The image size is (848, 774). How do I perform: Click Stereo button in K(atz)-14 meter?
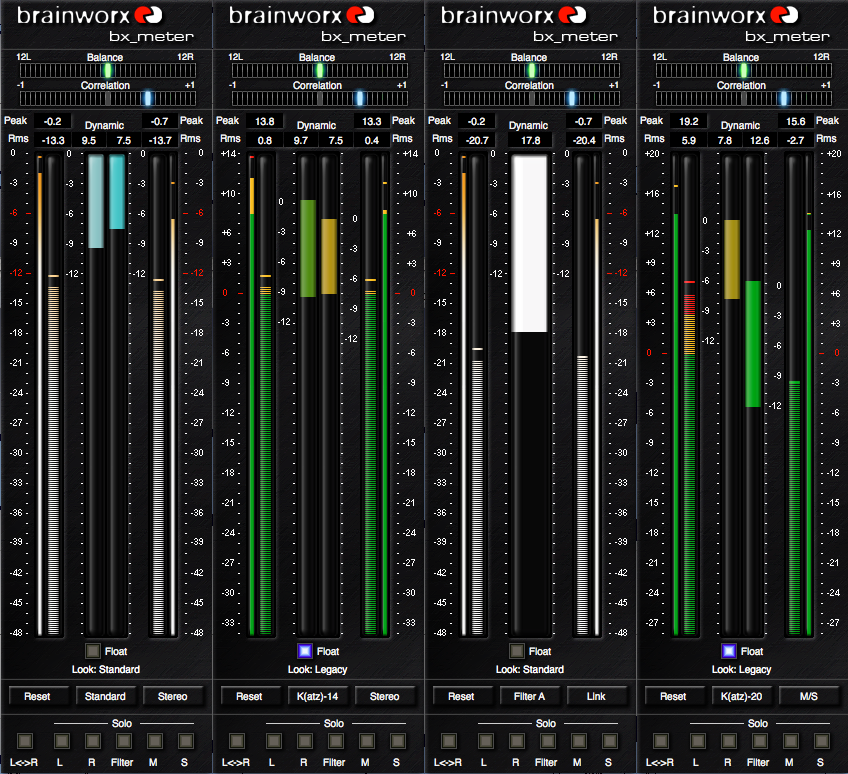(x=385, y=696)
